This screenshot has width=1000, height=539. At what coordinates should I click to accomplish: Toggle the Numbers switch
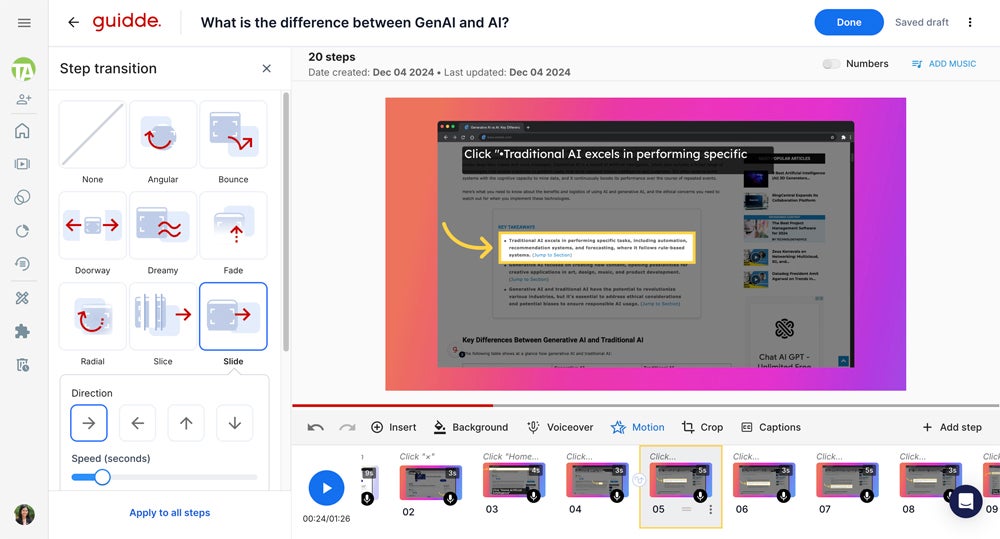coord(831,64)
